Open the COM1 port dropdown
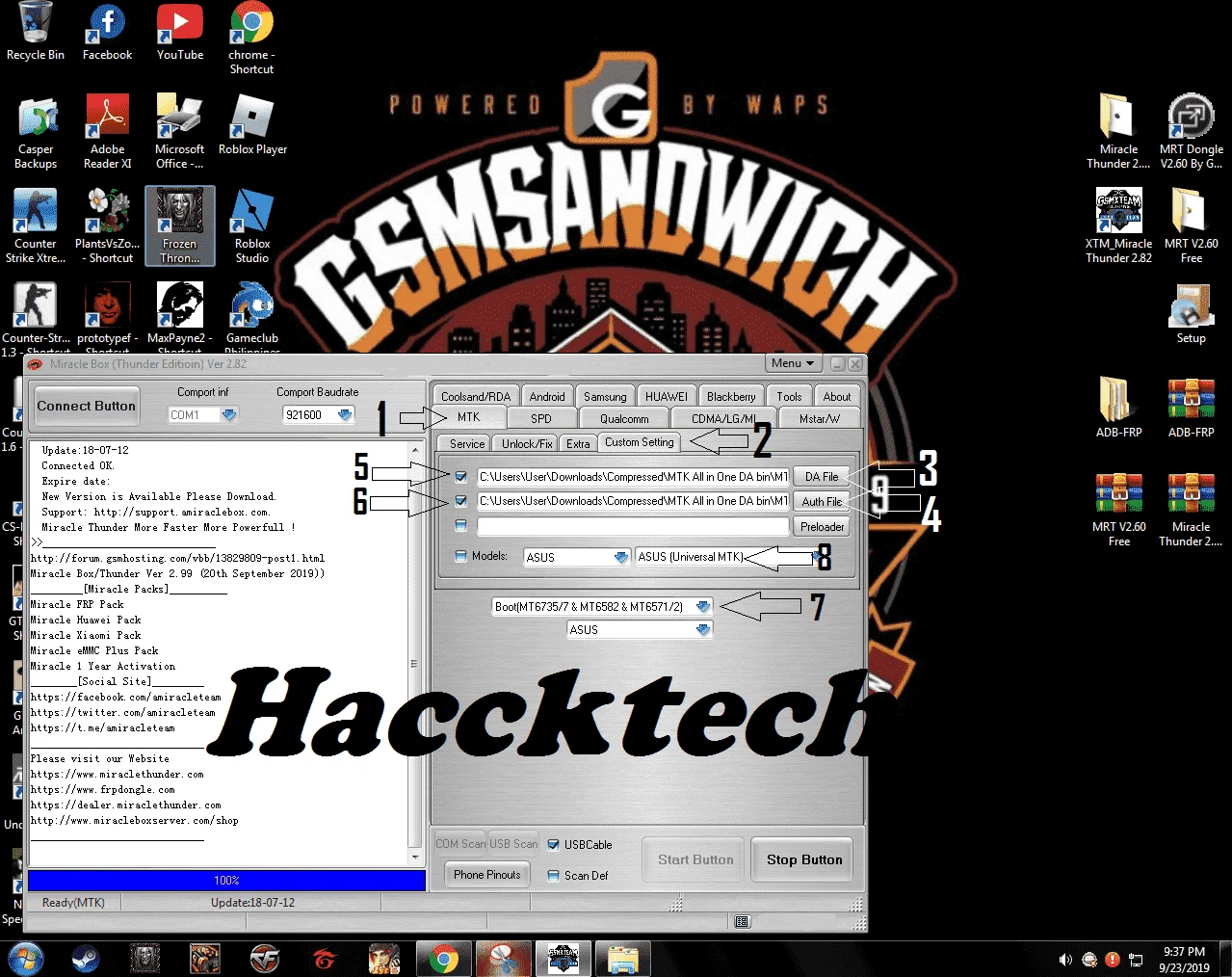The image size is (1232, 977). pyautogui.click(x=229, y=415)
